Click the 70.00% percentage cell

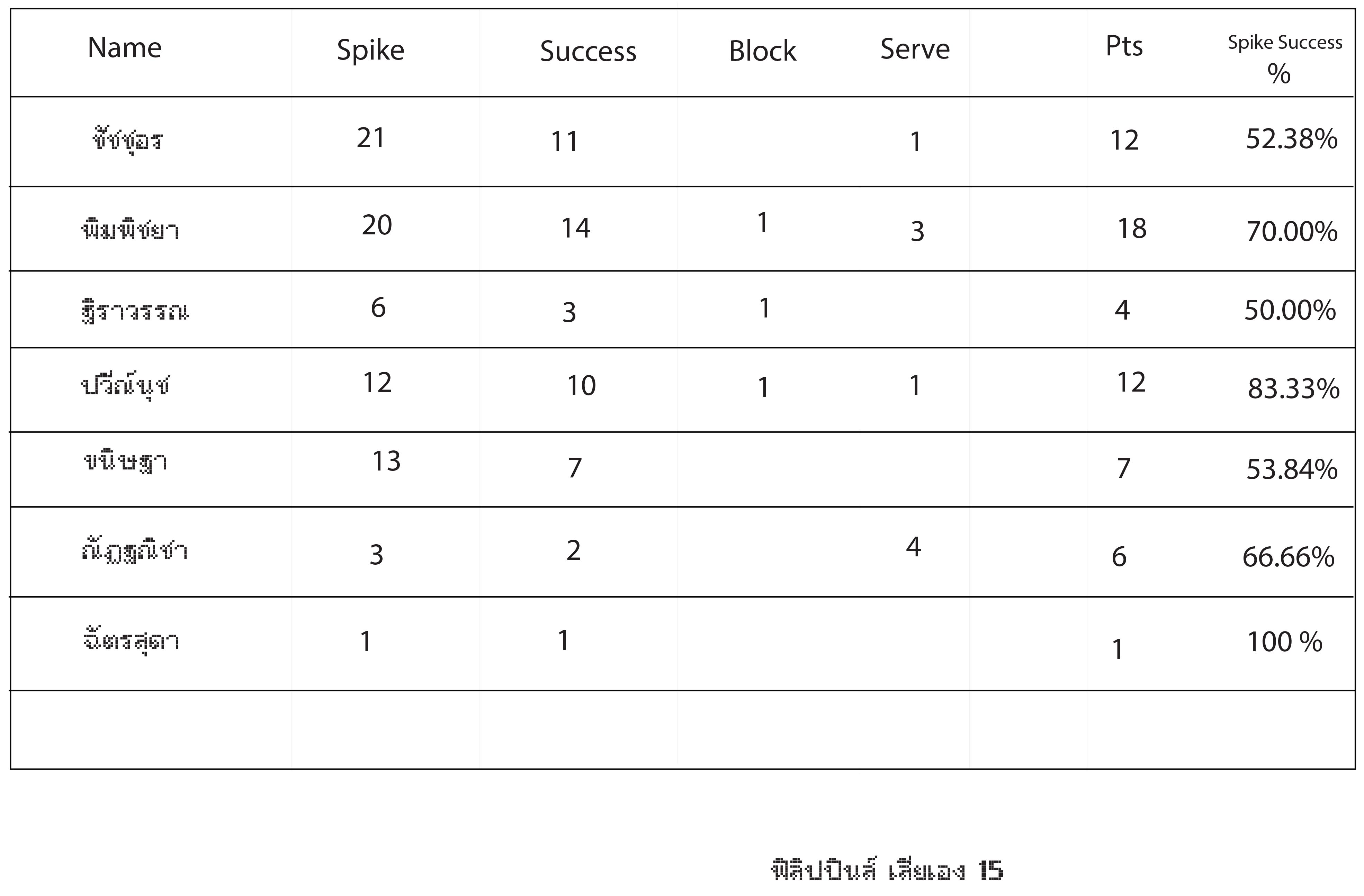pos(1291,232)
